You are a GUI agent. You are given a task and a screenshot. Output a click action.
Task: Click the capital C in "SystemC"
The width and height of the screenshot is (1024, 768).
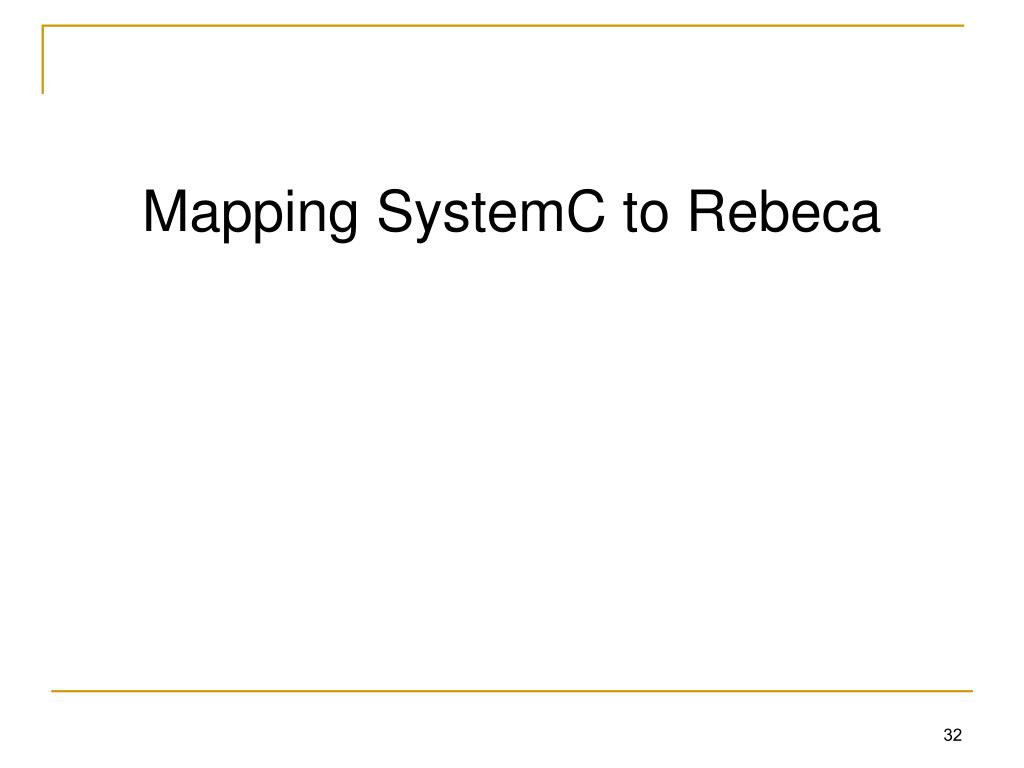tap(583, 212)
